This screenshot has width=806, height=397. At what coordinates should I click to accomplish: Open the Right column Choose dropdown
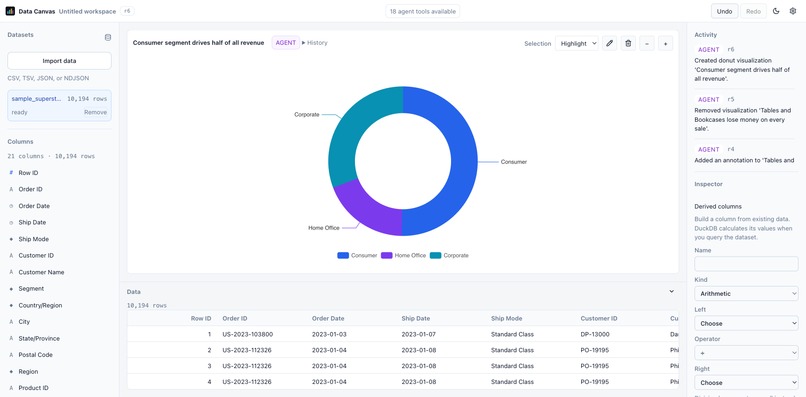tap(746, 383)
